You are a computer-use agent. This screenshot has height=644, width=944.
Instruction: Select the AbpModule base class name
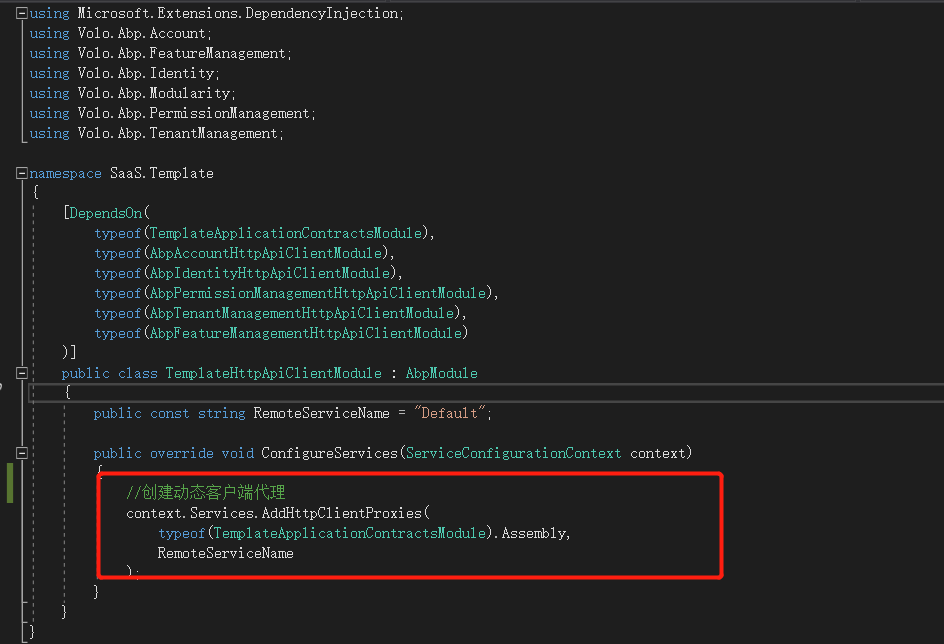pyautogui.click(x=441, y=372)
